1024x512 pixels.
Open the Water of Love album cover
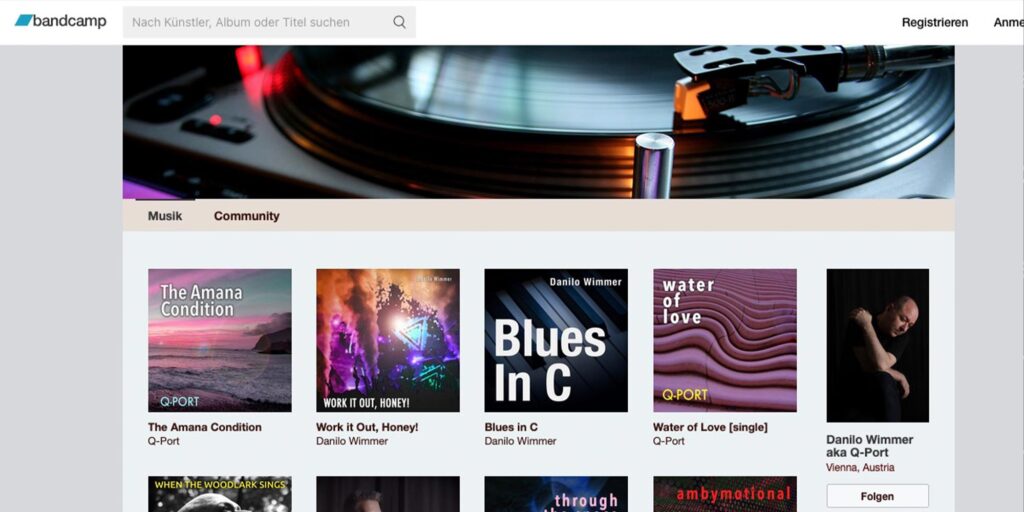point(725,340)
